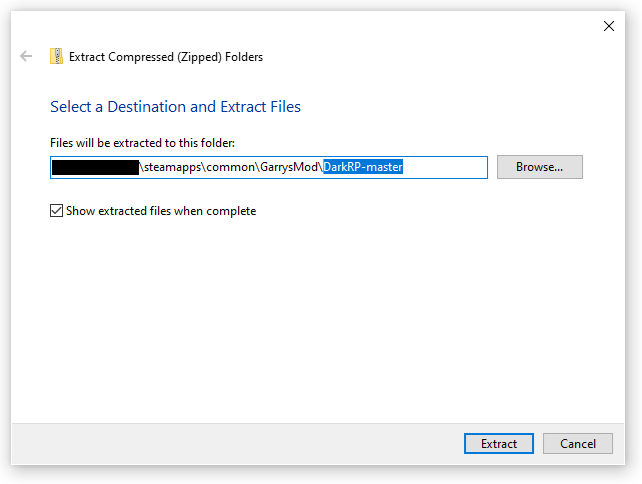Click the zipped folder icon in title
642x484 pixels.
[x=56, y=57]
